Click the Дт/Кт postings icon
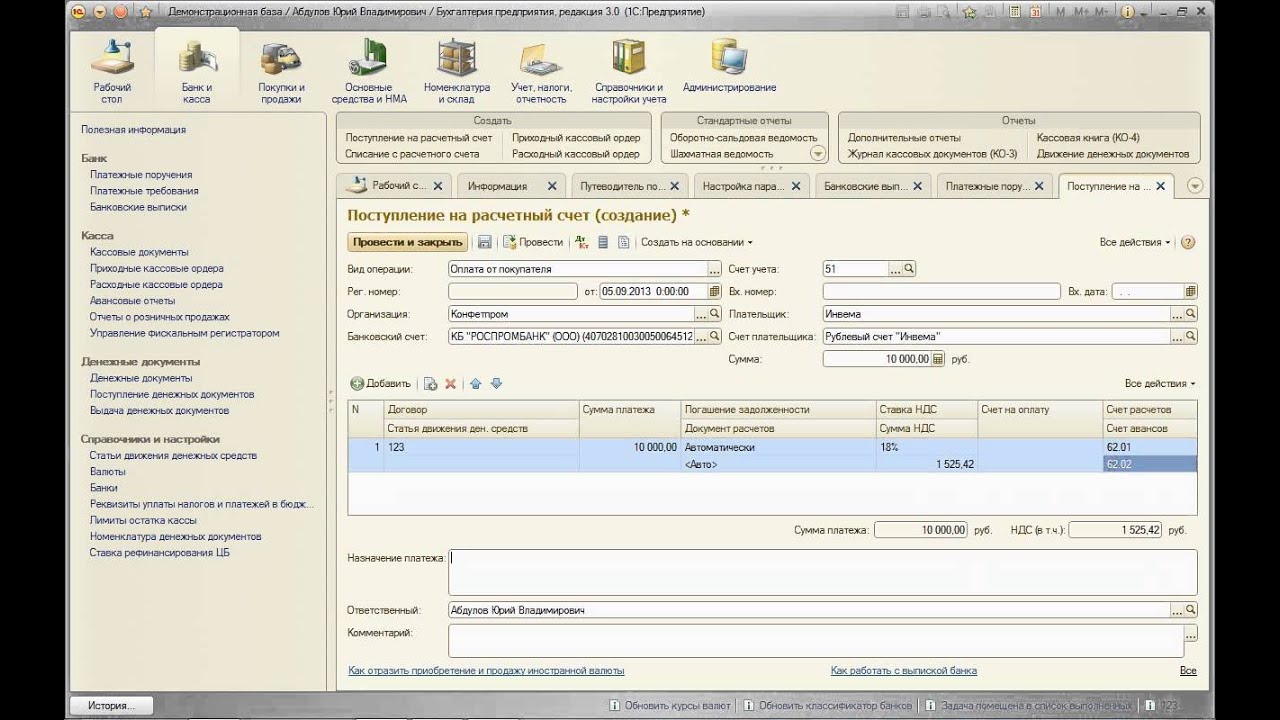 click(x=582, y=242)
